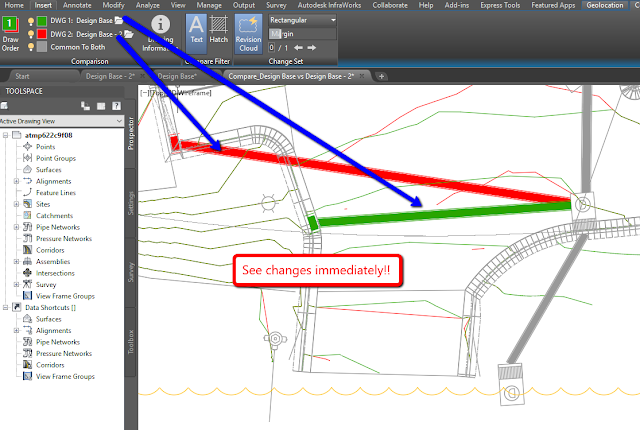Viewport: 640px width, 430px height.
Task: Toggle the DWG 1 lightbulb visibility
Action: pos(31,21)
